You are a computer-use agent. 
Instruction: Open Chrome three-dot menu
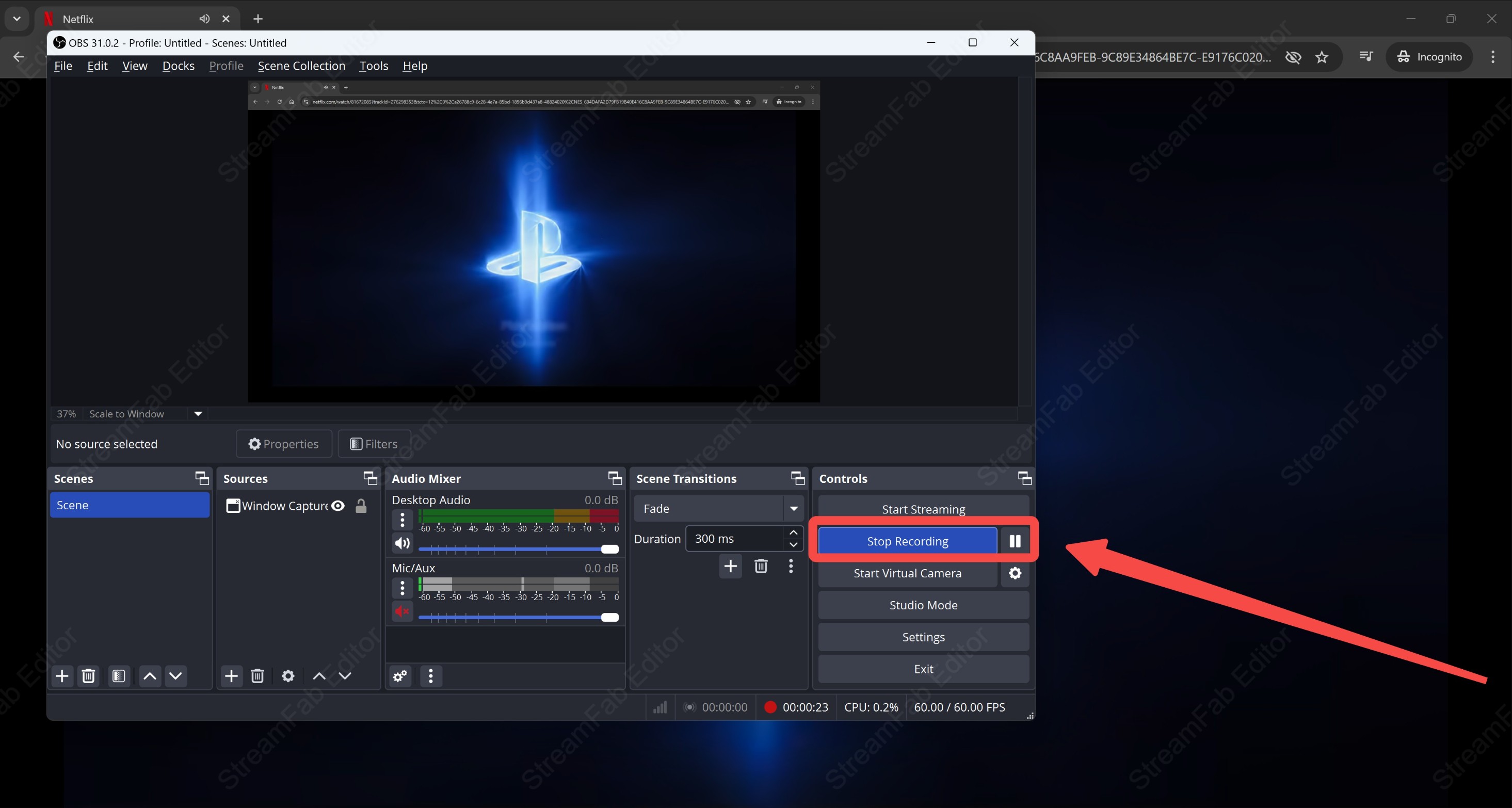click(1492, 57)
